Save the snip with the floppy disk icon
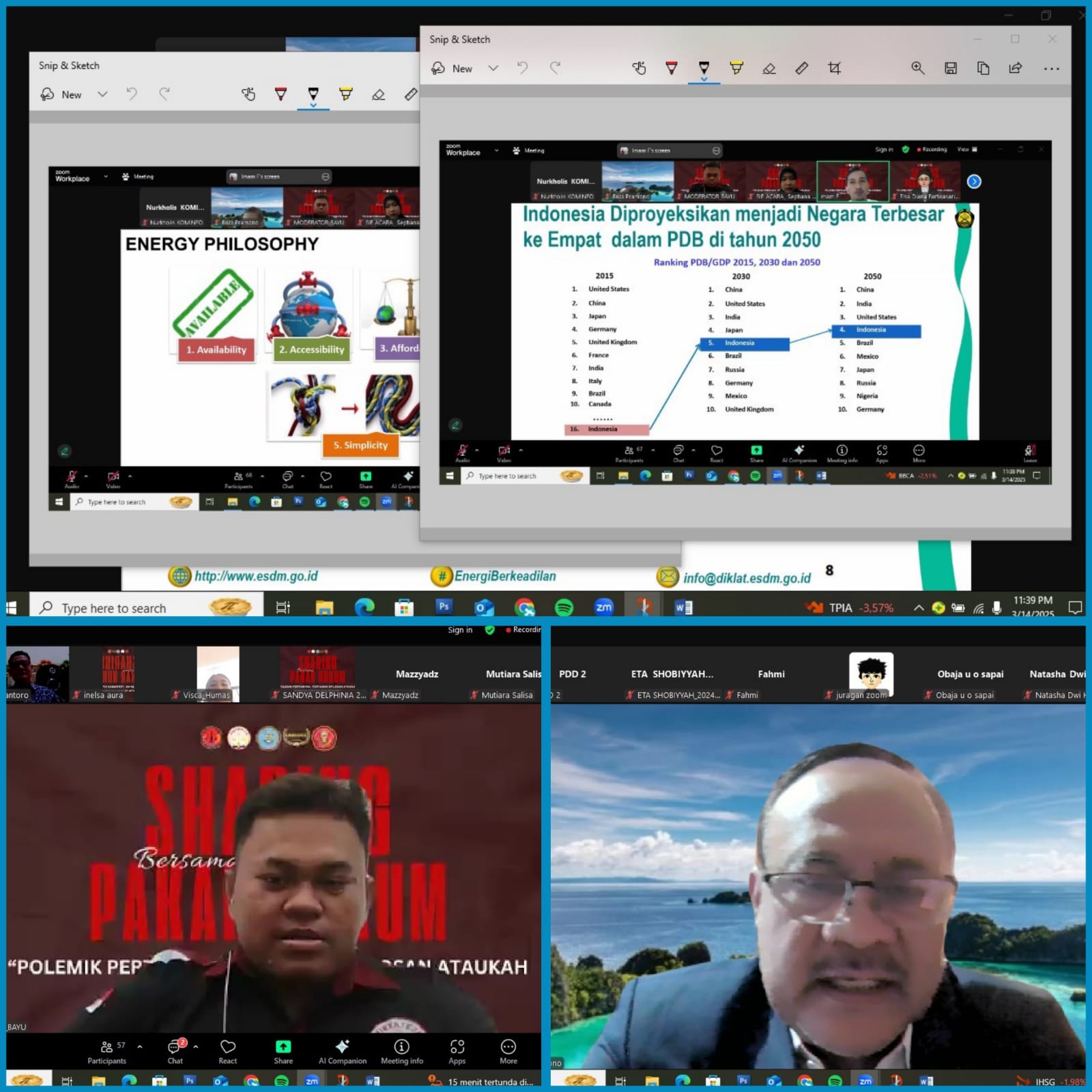This screenshot has width=1092, height=1092. pyautogui.click(x=951, y=68)
